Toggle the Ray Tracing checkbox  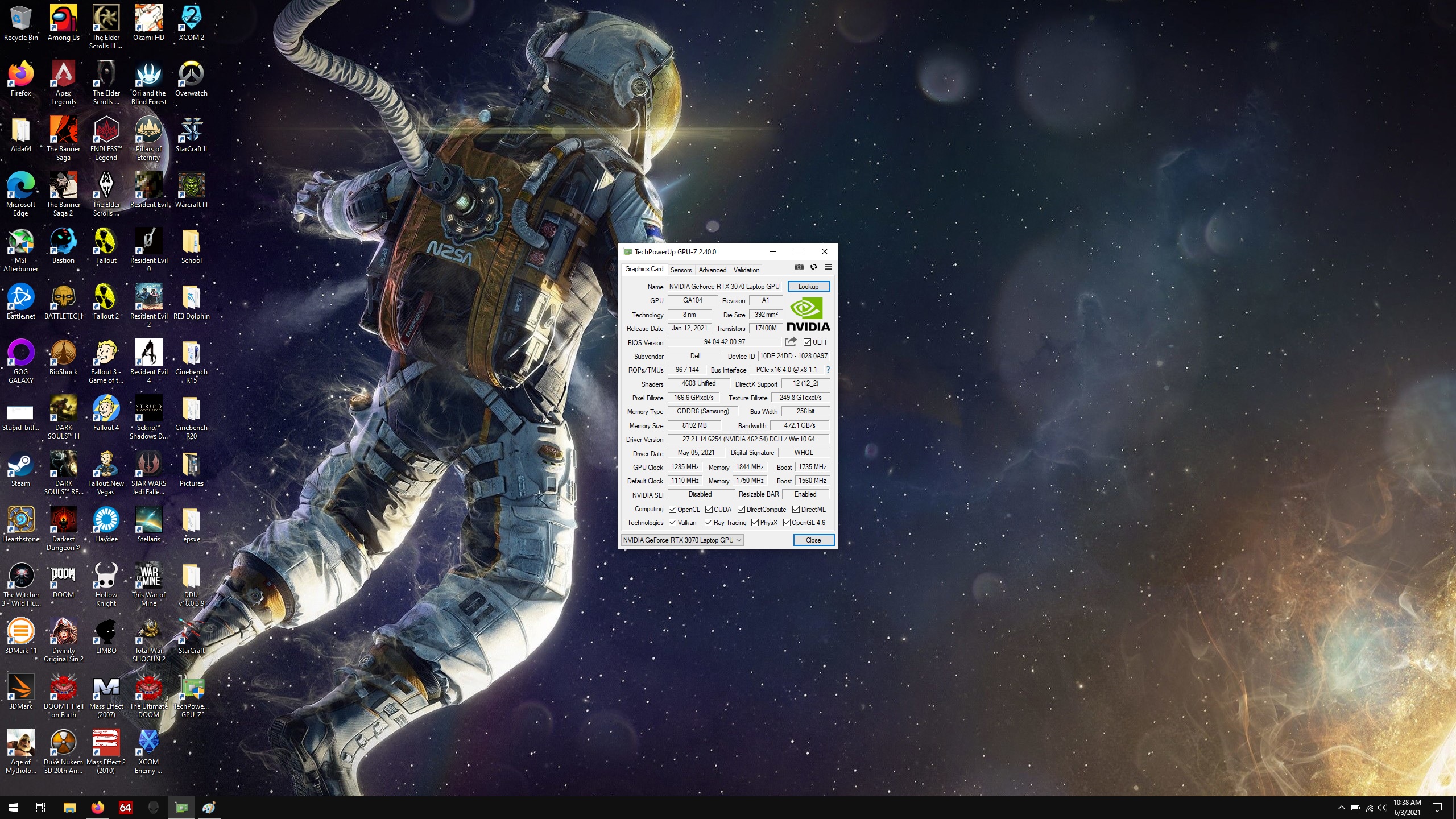[708, 522]
